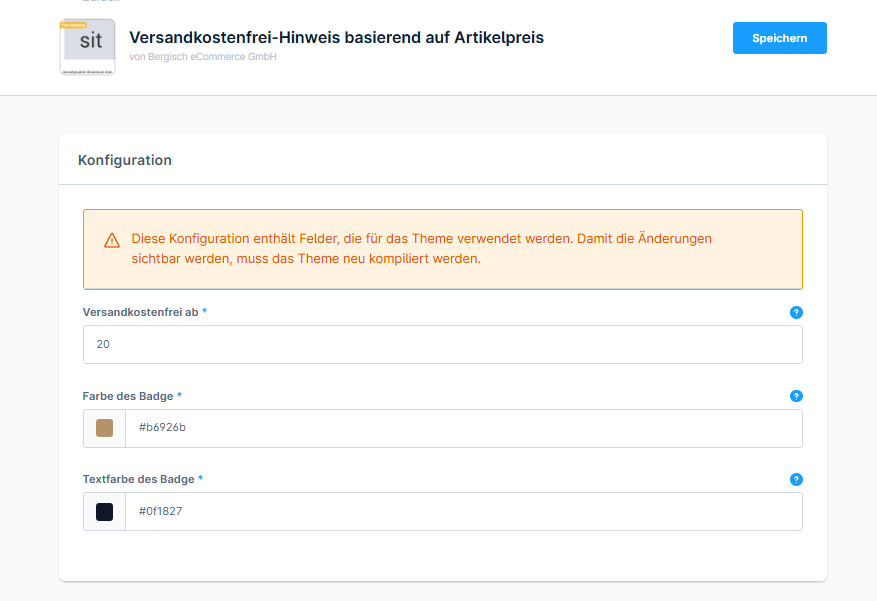Click the #0f1827 hex color input
Viewport: 877px width, 601px height.
463,512
